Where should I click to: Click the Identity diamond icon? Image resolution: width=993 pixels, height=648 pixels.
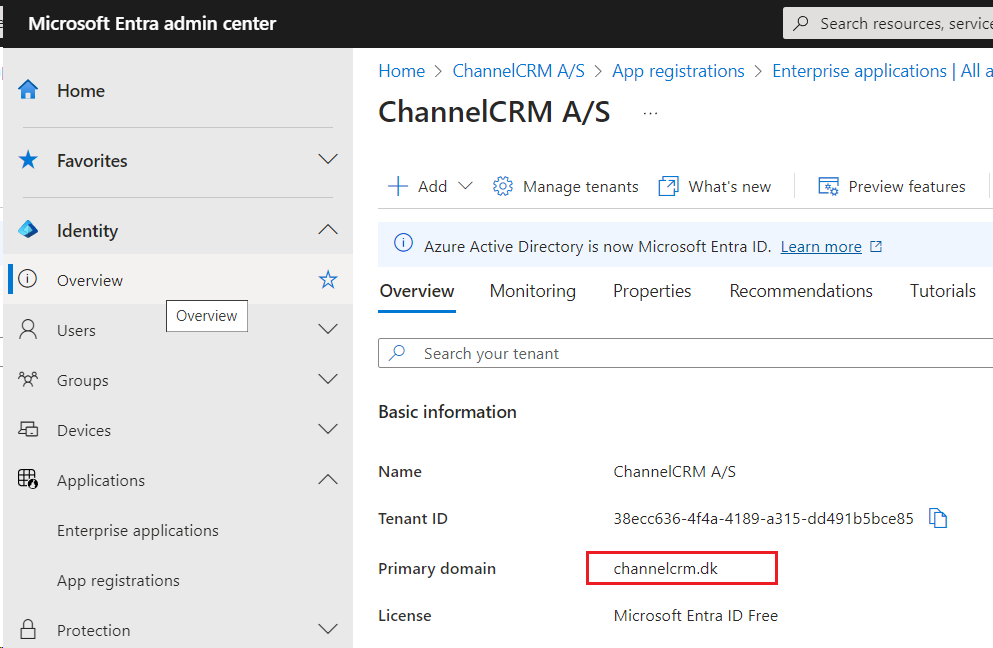(28, 229)
